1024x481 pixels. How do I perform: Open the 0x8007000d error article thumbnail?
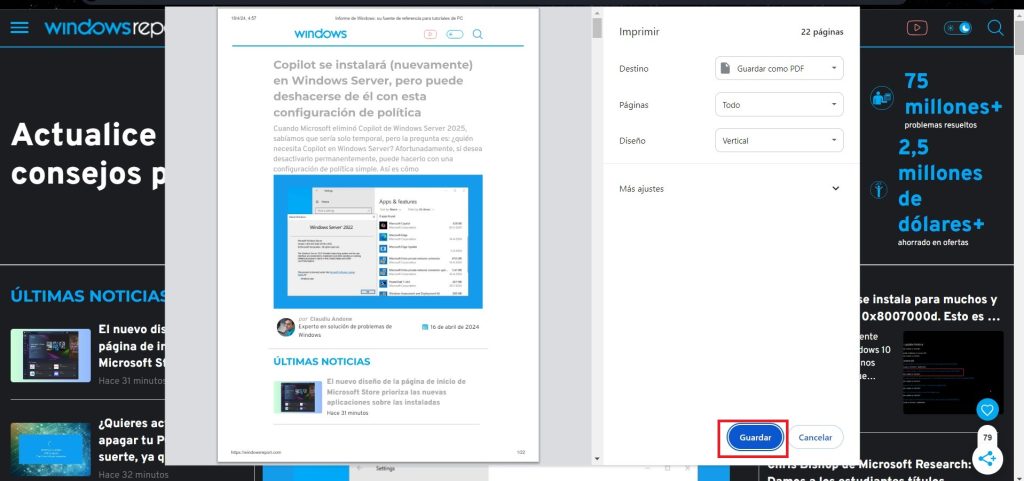[953, 372]
